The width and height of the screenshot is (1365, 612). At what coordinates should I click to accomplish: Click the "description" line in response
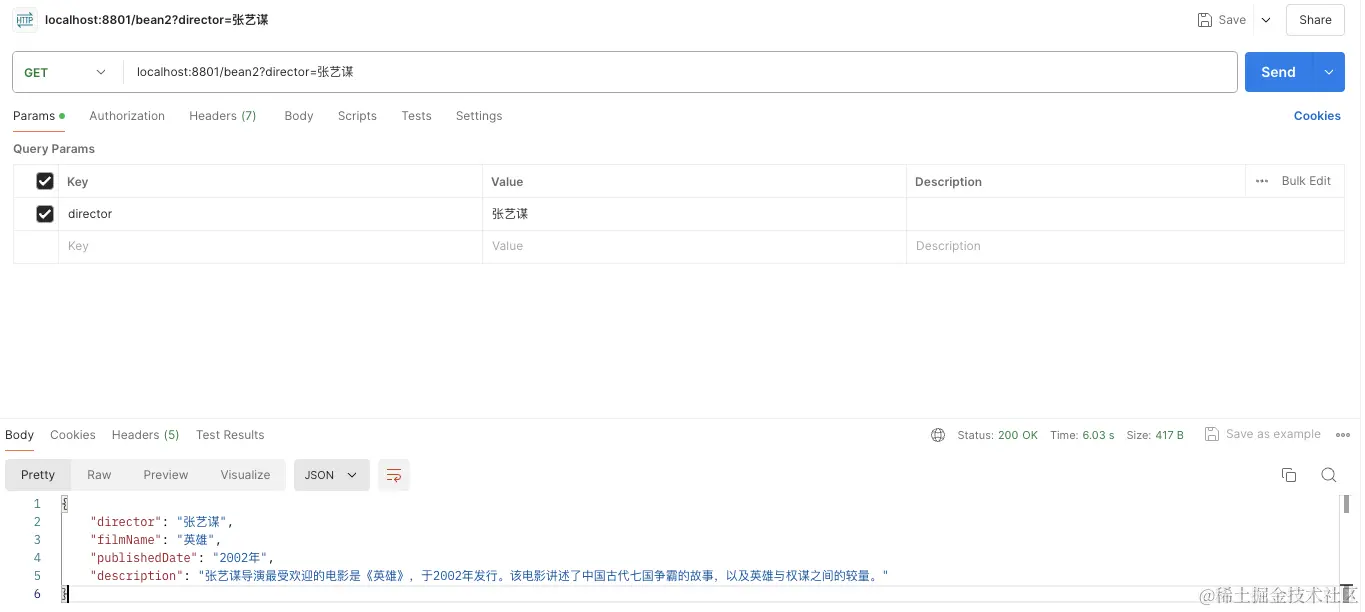[489, 576]
